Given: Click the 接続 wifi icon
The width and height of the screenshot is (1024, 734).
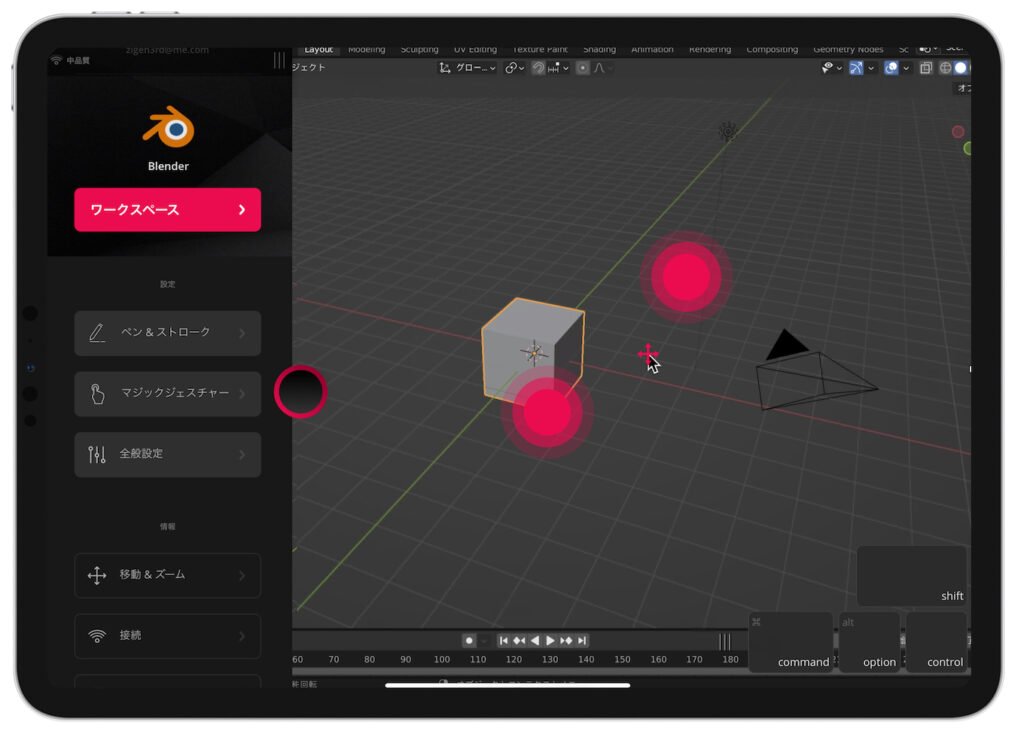Looking at the screenshot, I should (x=97, y=636).
